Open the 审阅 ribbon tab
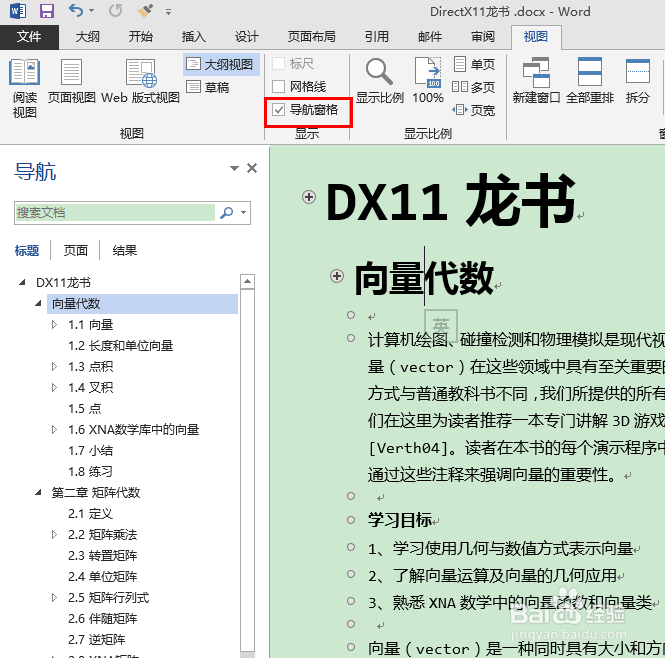The width and height of the screenshot is (665, 658). click(x=483, y=37)
